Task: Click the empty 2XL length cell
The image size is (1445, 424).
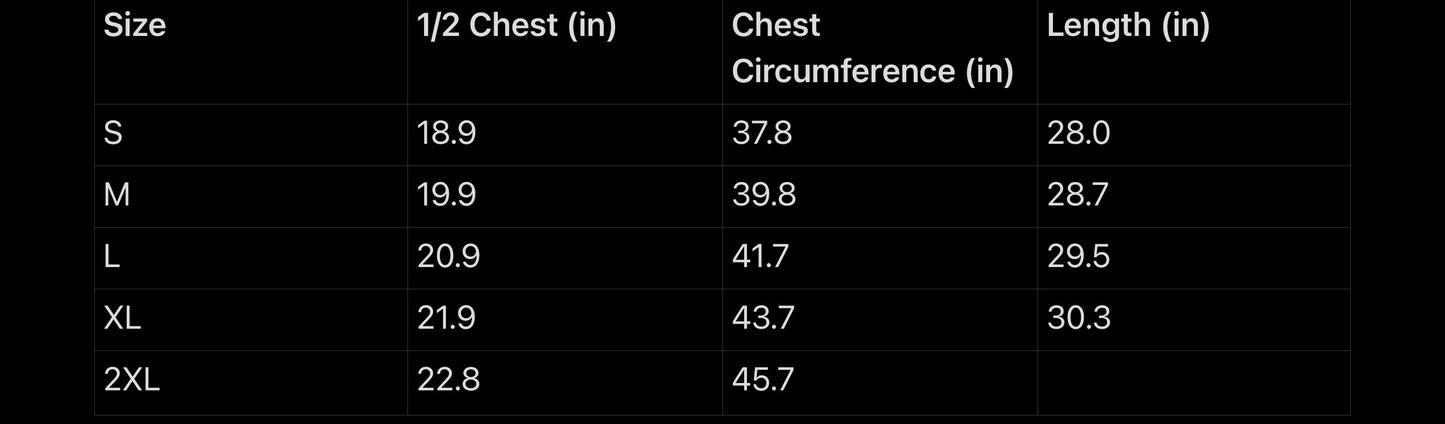Action: click(x=1194, y=382)
